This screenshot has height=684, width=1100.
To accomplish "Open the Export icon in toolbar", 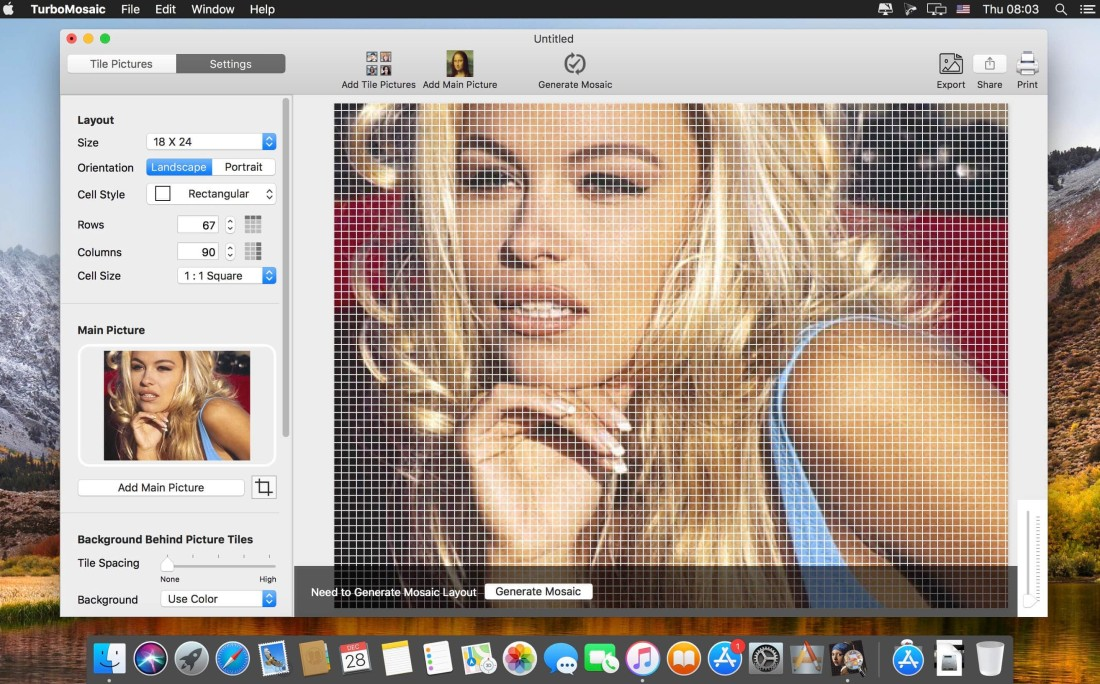I will 951,64.
